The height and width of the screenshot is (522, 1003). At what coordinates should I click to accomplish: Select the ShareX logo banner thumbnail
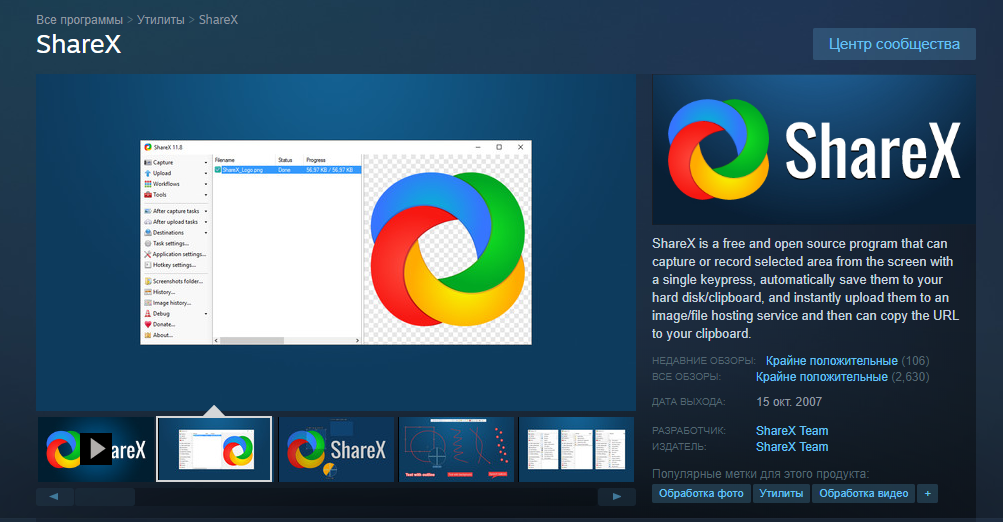pyautogui.click(x=336, y=449)
